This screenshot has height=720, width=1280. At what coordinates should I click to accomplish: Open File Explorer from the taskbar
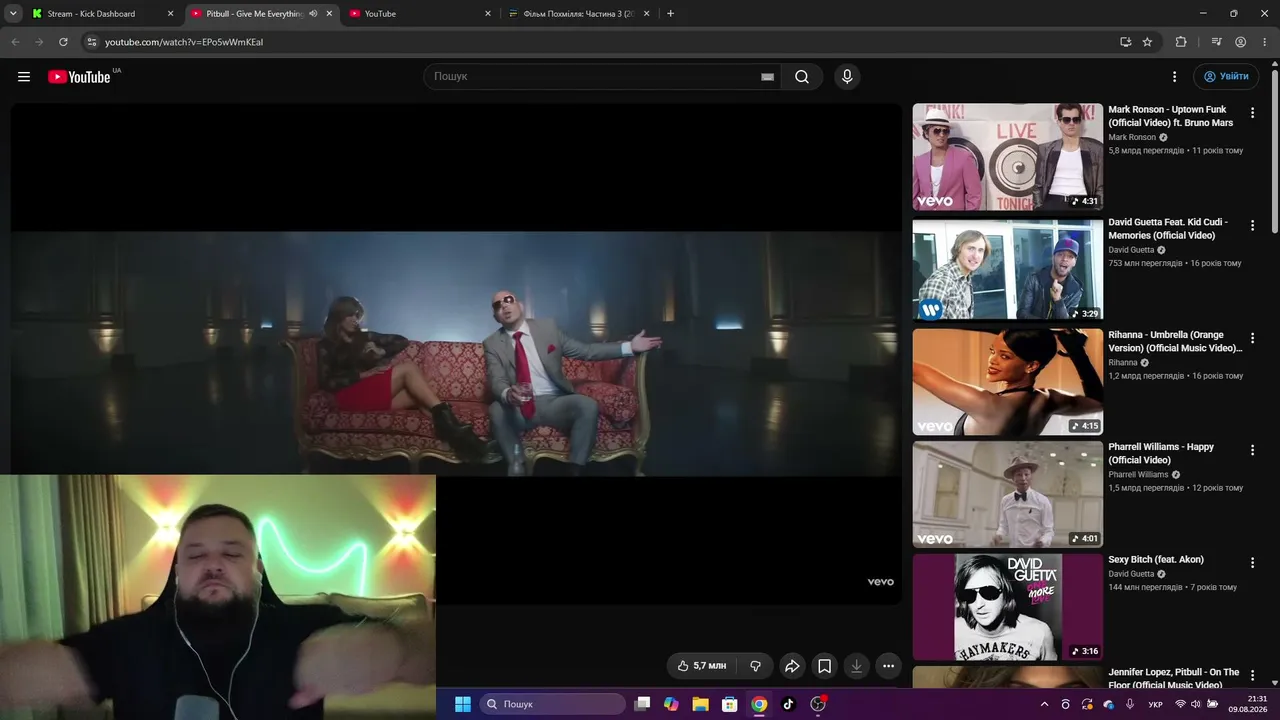pyautogui.click(x=700, y=704)
